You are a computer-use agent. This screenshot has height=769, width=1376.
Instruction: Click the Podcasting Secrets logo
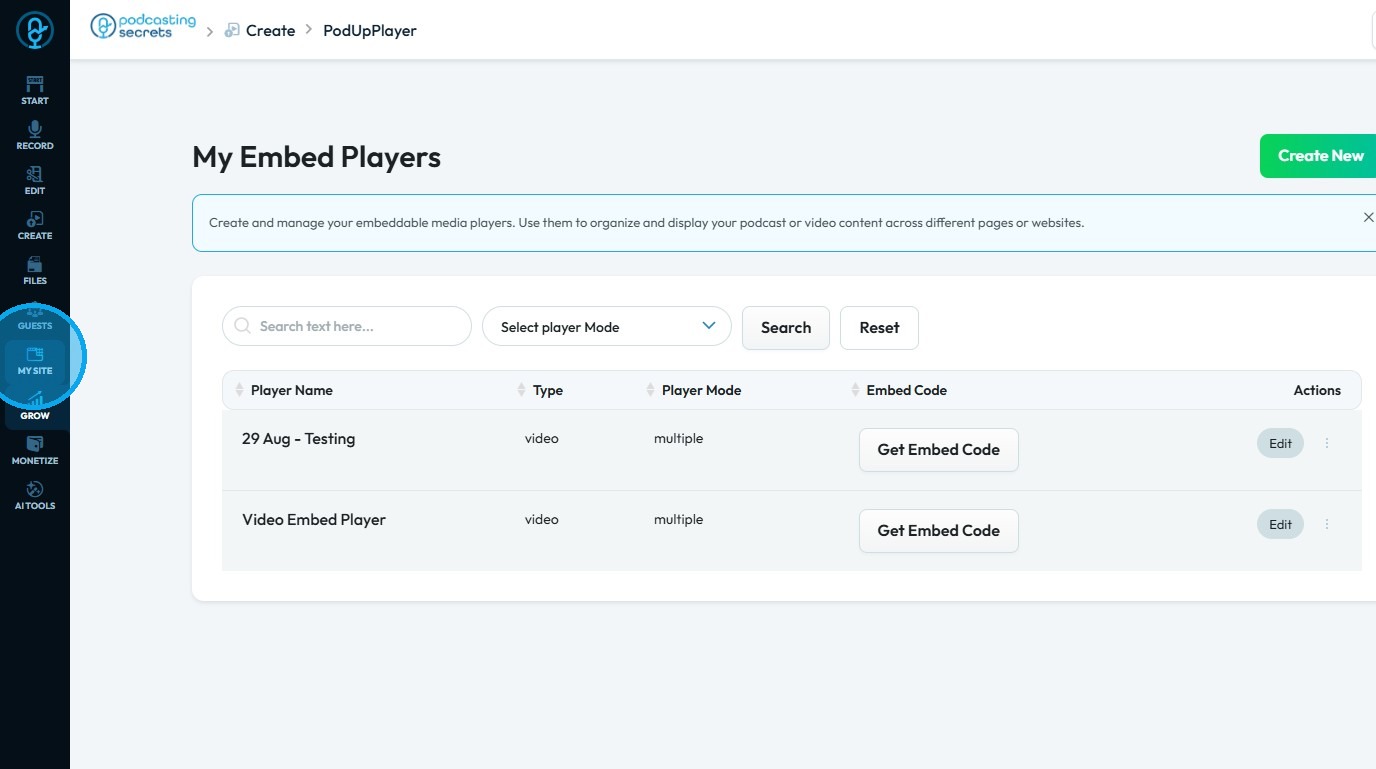(x=144, y=27)
